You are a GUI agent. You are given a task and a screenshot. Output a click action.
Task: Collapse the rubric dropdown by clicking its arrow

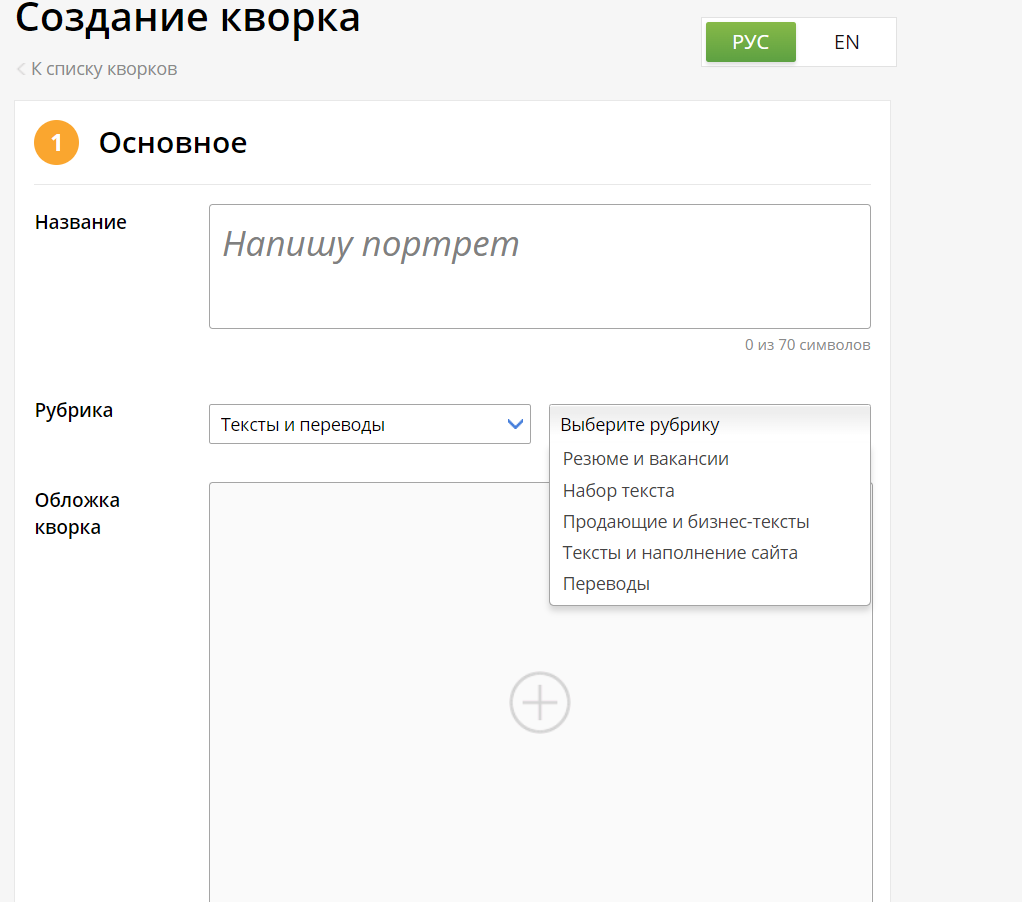click(515, 424)
